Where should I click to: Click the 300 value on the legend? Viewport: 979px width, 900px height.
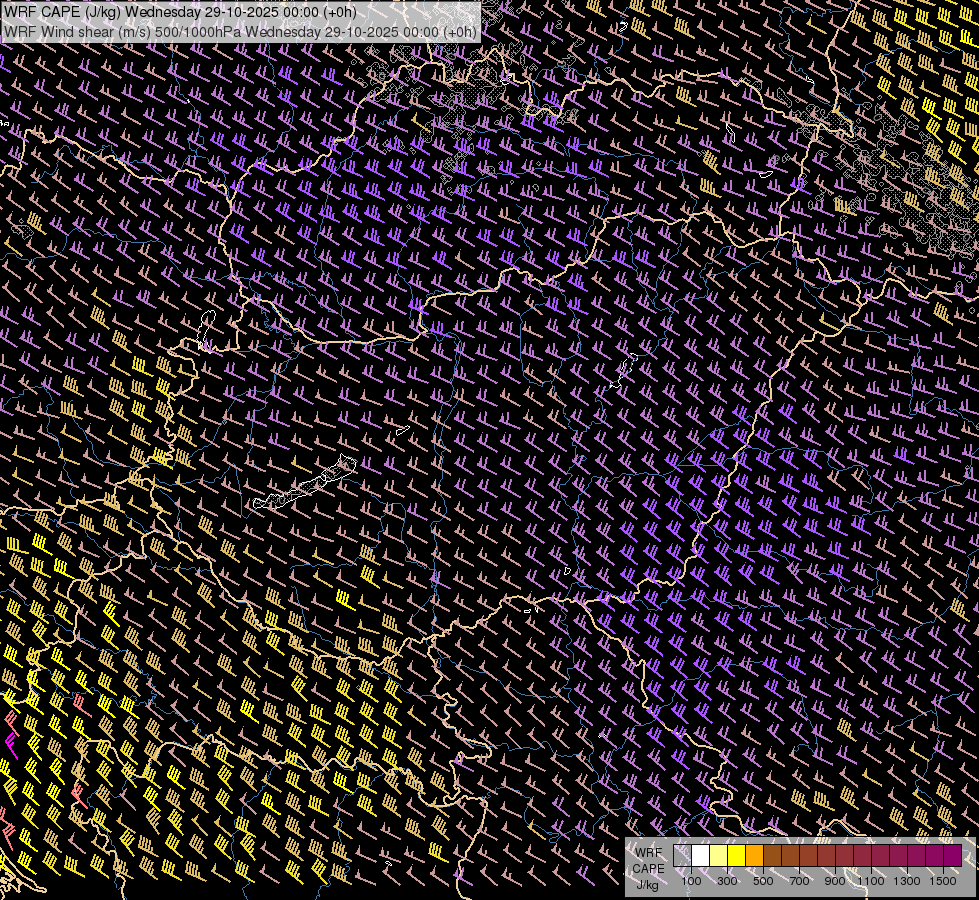pos(727,881)
